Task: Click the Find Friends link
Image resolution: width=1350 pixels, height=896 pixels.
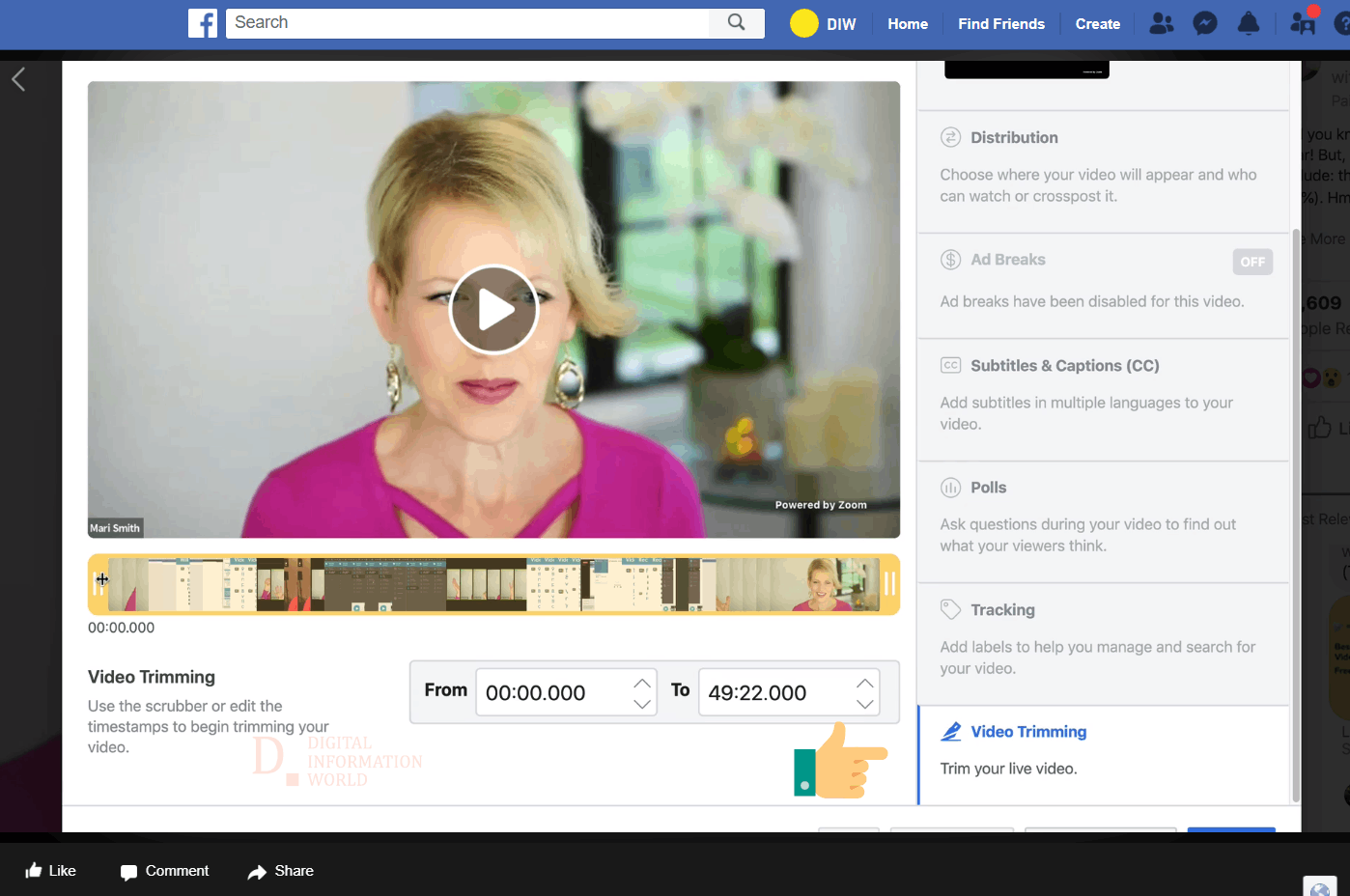Action: (x=1001, y=23)
